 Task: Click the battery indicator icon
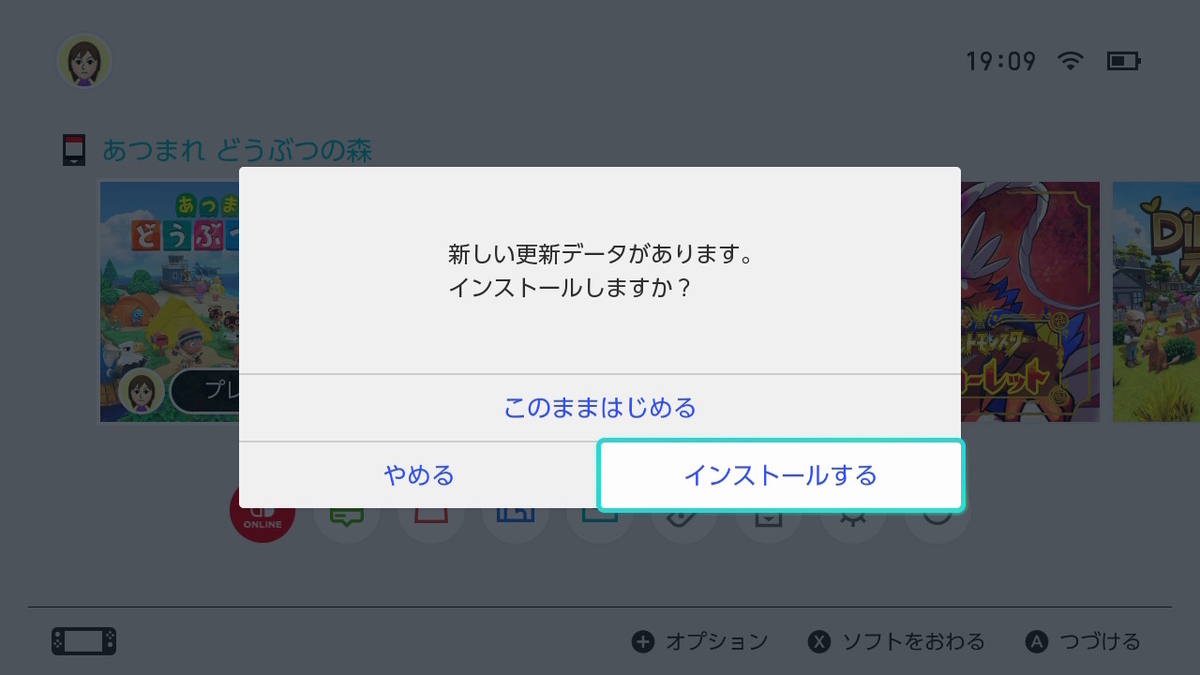[x=1123, y=61]
